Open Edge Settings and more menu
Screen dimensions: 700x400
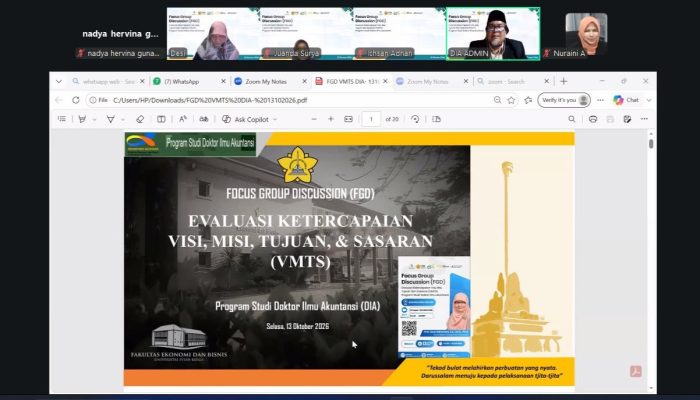(x=600, y=100)
